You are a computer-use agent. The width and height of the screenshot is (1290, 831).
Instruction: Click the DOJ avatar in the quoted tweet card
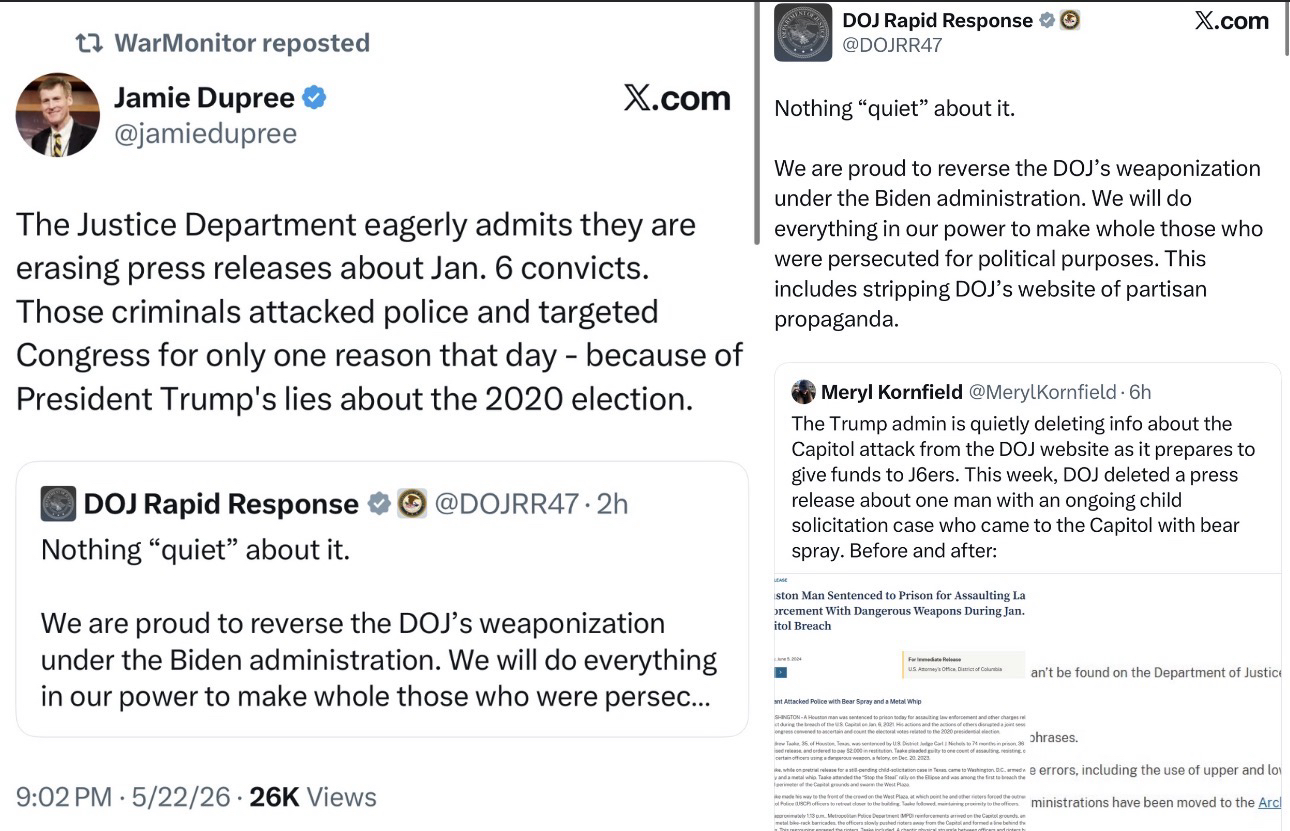[58, 504]
